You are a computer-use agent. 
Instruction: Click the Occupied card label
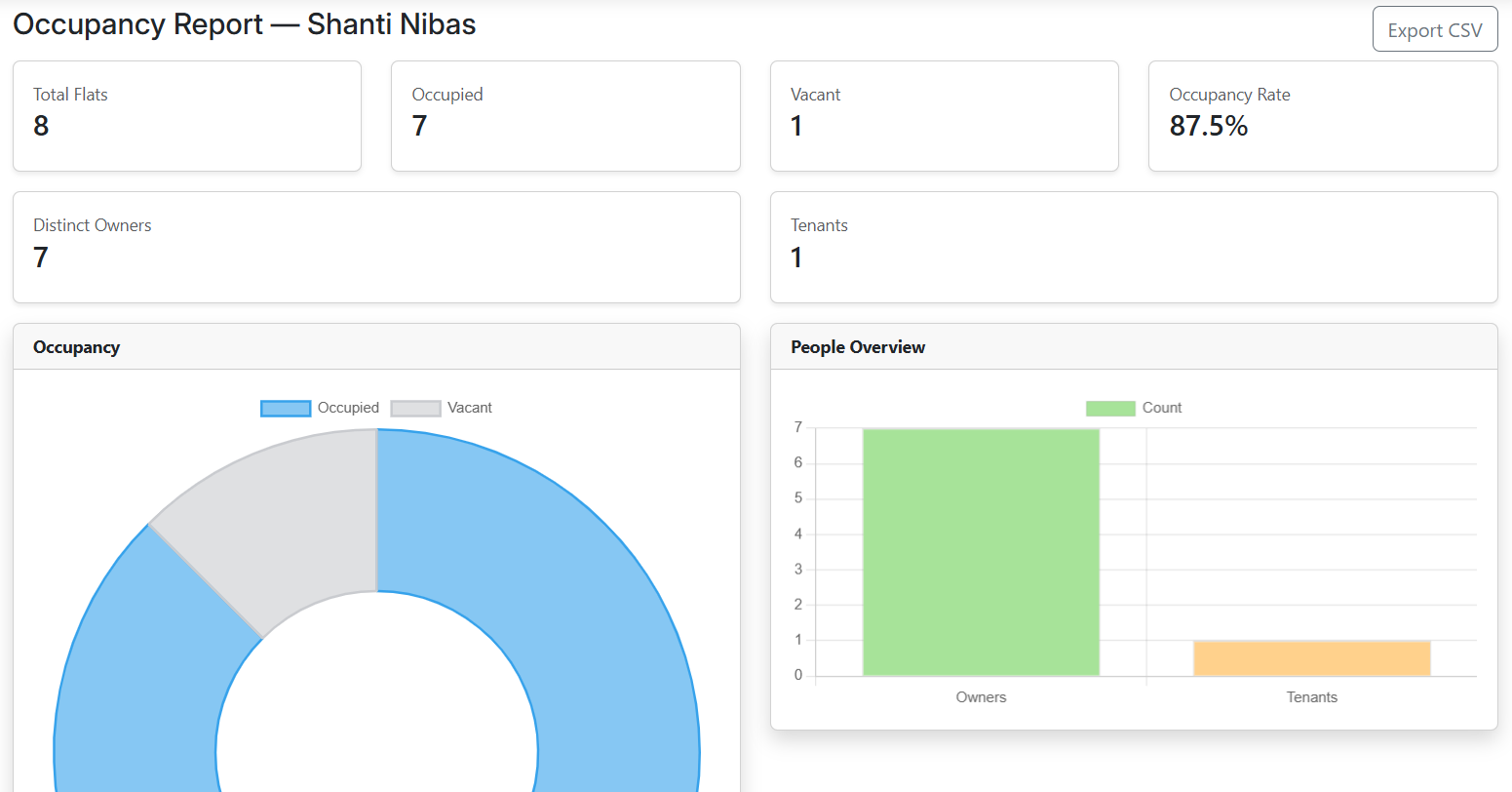(x=447, y=95)
